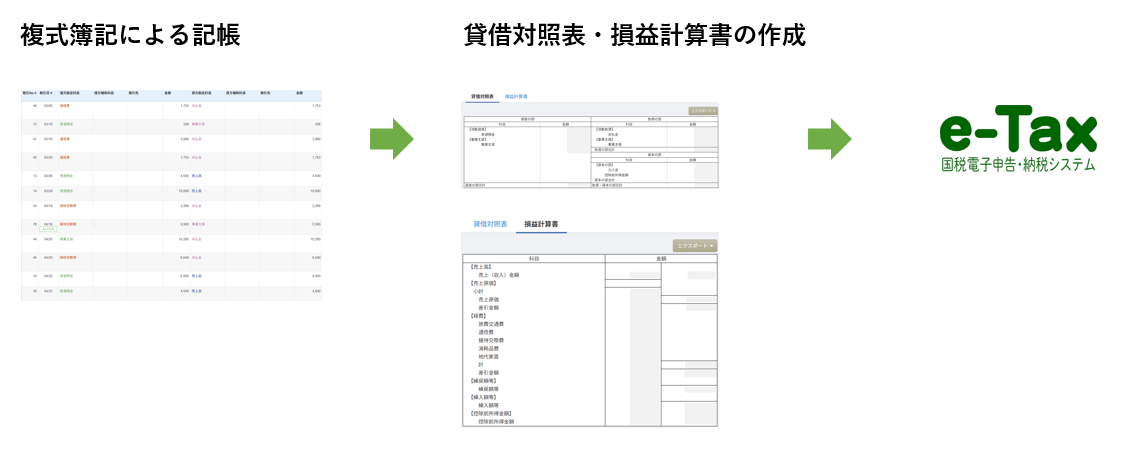The height and width of the screenshot is (454, 1123).
Task: Select the 貸借対照表 tab in the lower panel
Action: [490, 224]
